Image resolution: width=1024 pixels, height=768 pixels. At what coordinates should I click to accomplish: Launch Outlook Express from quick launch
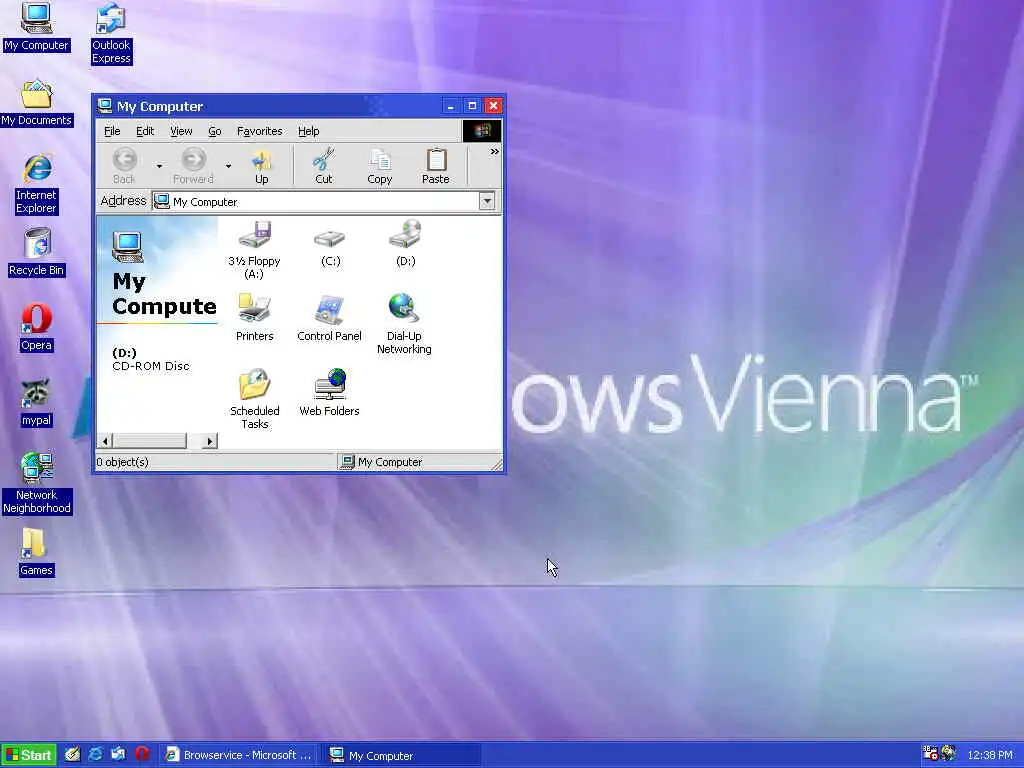(118, 754)
